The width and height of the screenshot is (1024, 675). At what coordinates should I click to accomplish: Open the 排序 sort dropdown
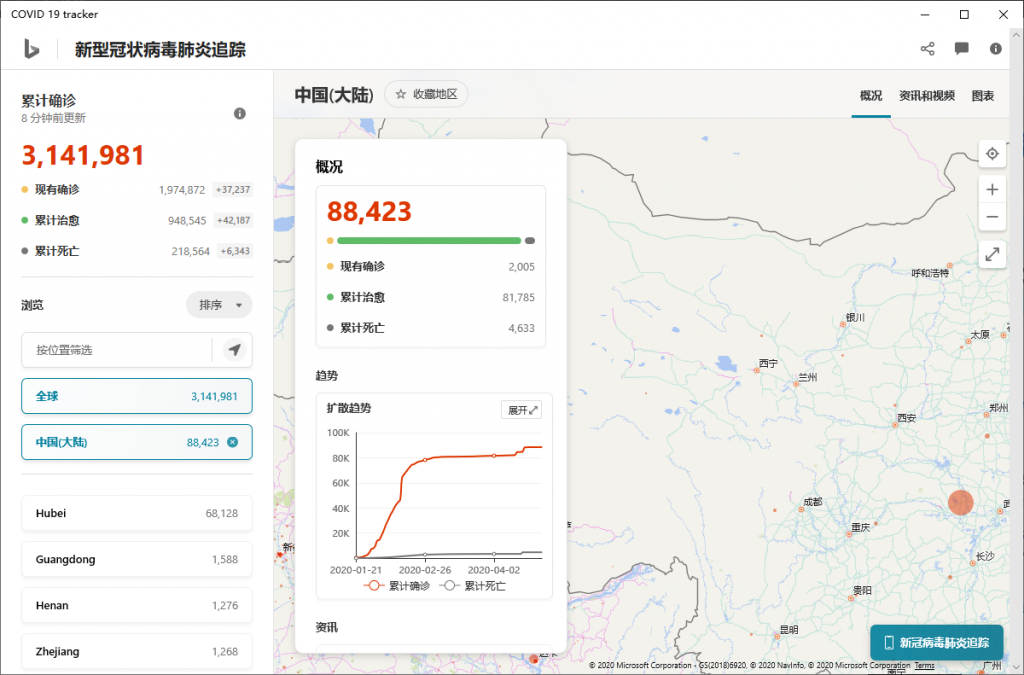point(219,305)
